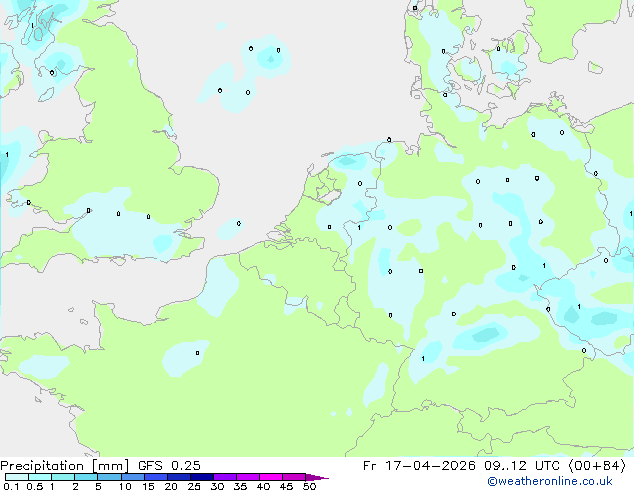Click the legend label '0.5'
Viewport: 634px width, 490px height.
35,486
